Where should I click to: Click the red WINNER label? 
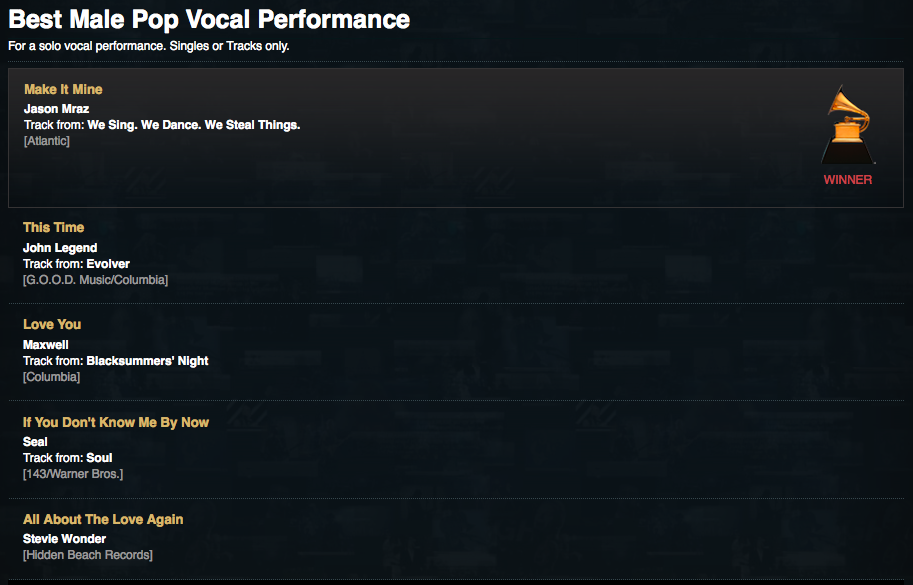[848, 180]
